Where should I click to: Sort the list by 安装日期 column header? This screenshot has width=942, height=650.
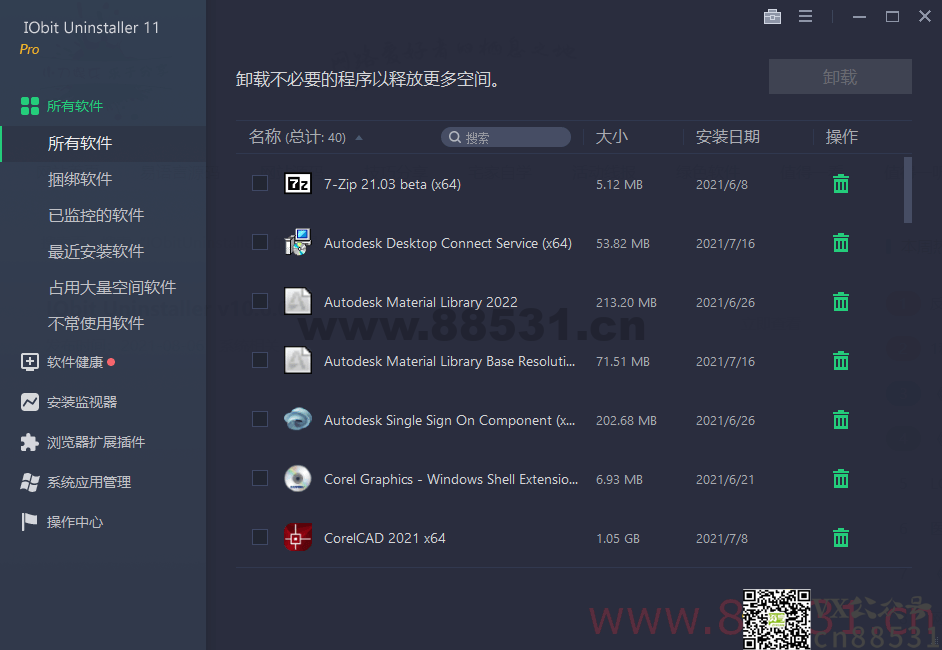728,137
